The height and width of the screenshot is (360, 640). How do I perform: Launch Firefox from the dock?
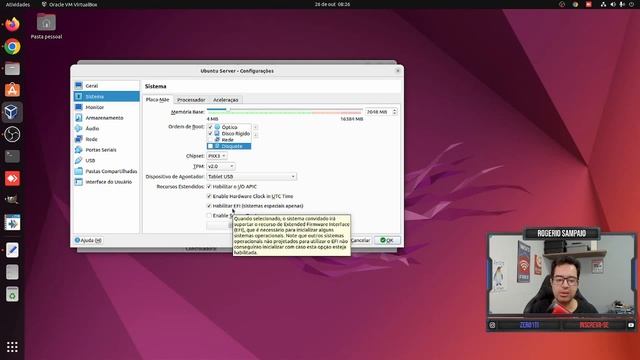(12, 24)
